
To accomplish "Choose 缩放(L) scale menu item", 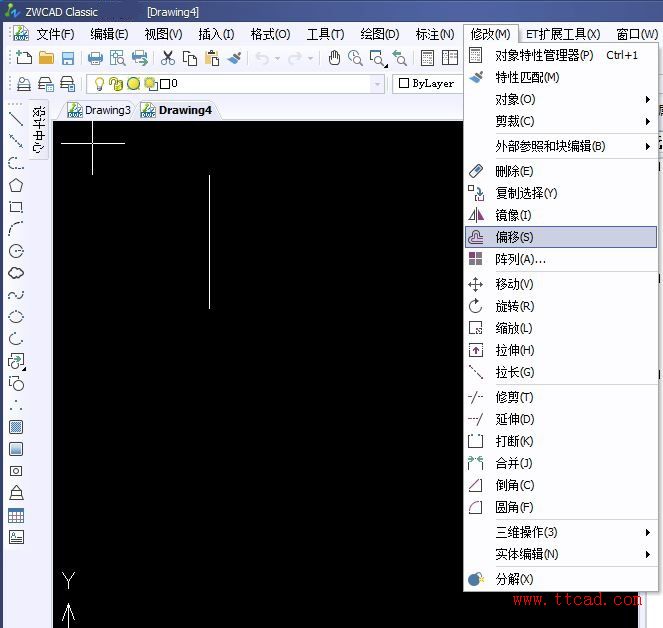I will [561, 328].
